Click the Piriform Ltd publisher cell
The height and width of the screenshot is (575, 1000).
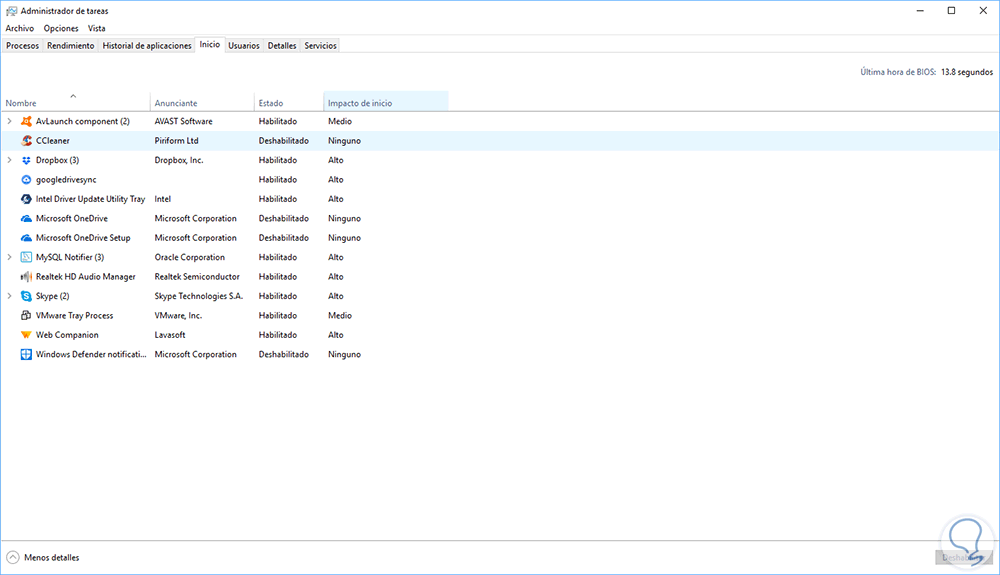coord(177,141)
